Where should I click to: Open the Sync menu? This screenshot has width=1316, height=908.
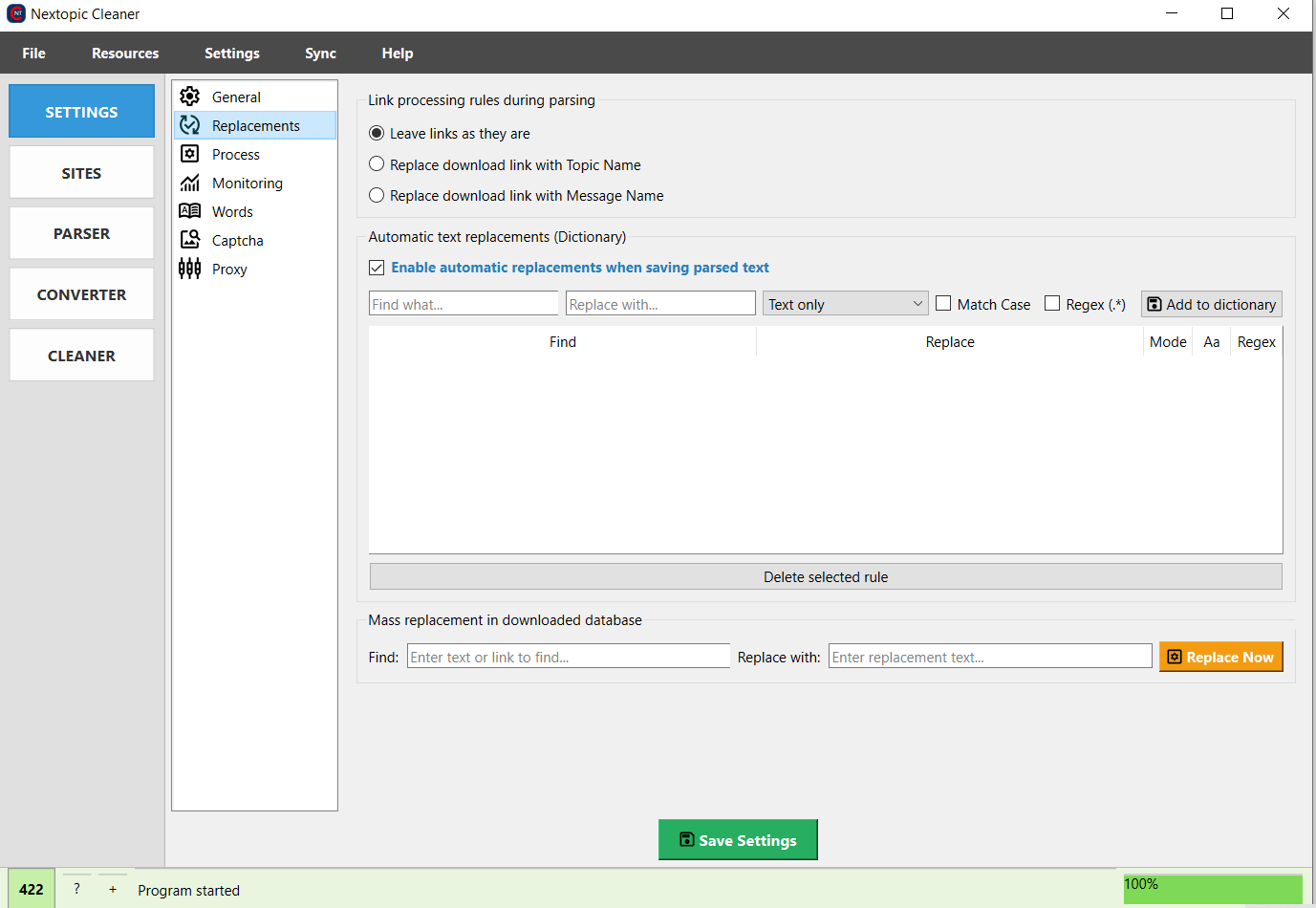[x=320, y=54]
